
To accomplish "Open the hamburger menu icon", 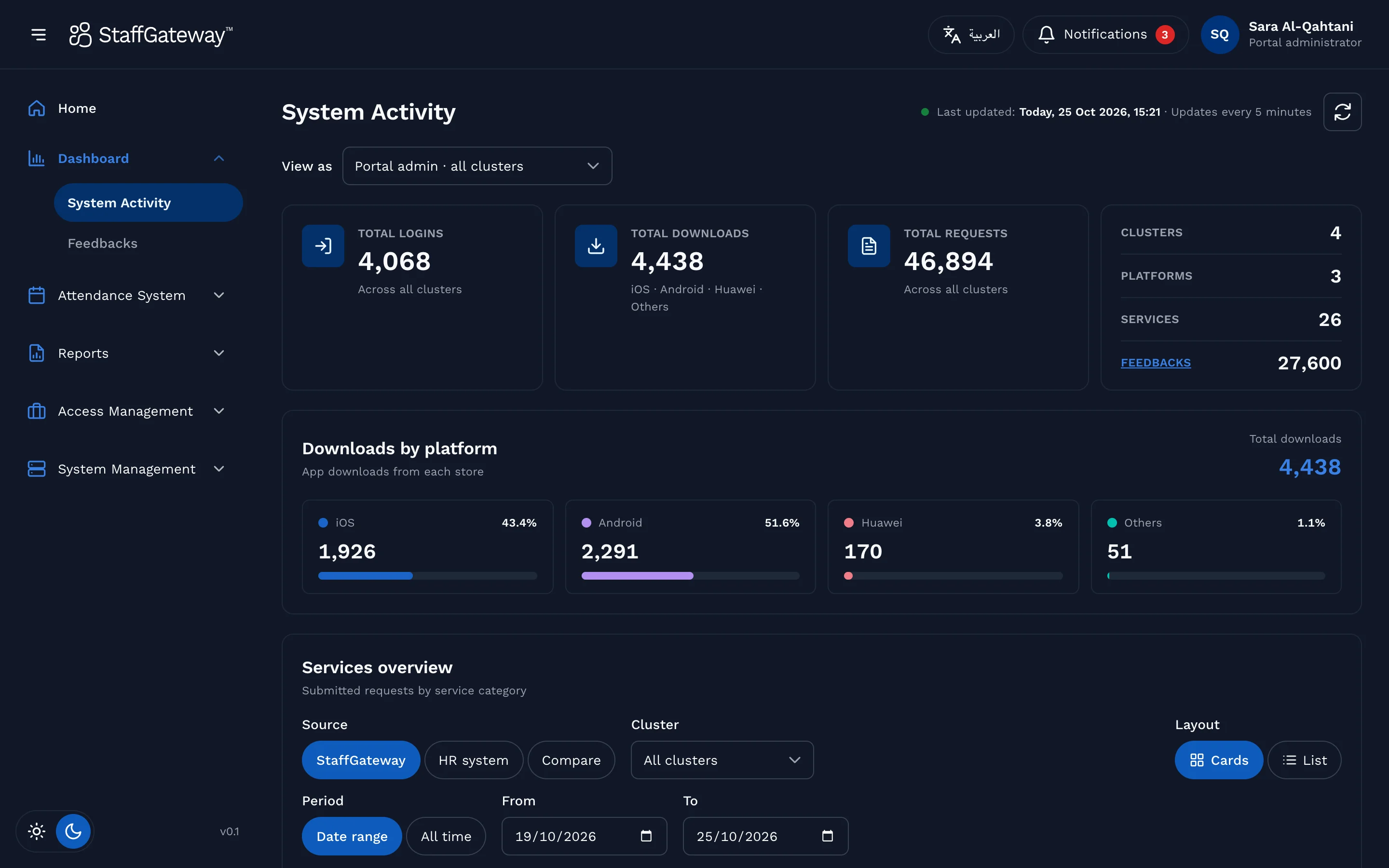I will [39, 34].
